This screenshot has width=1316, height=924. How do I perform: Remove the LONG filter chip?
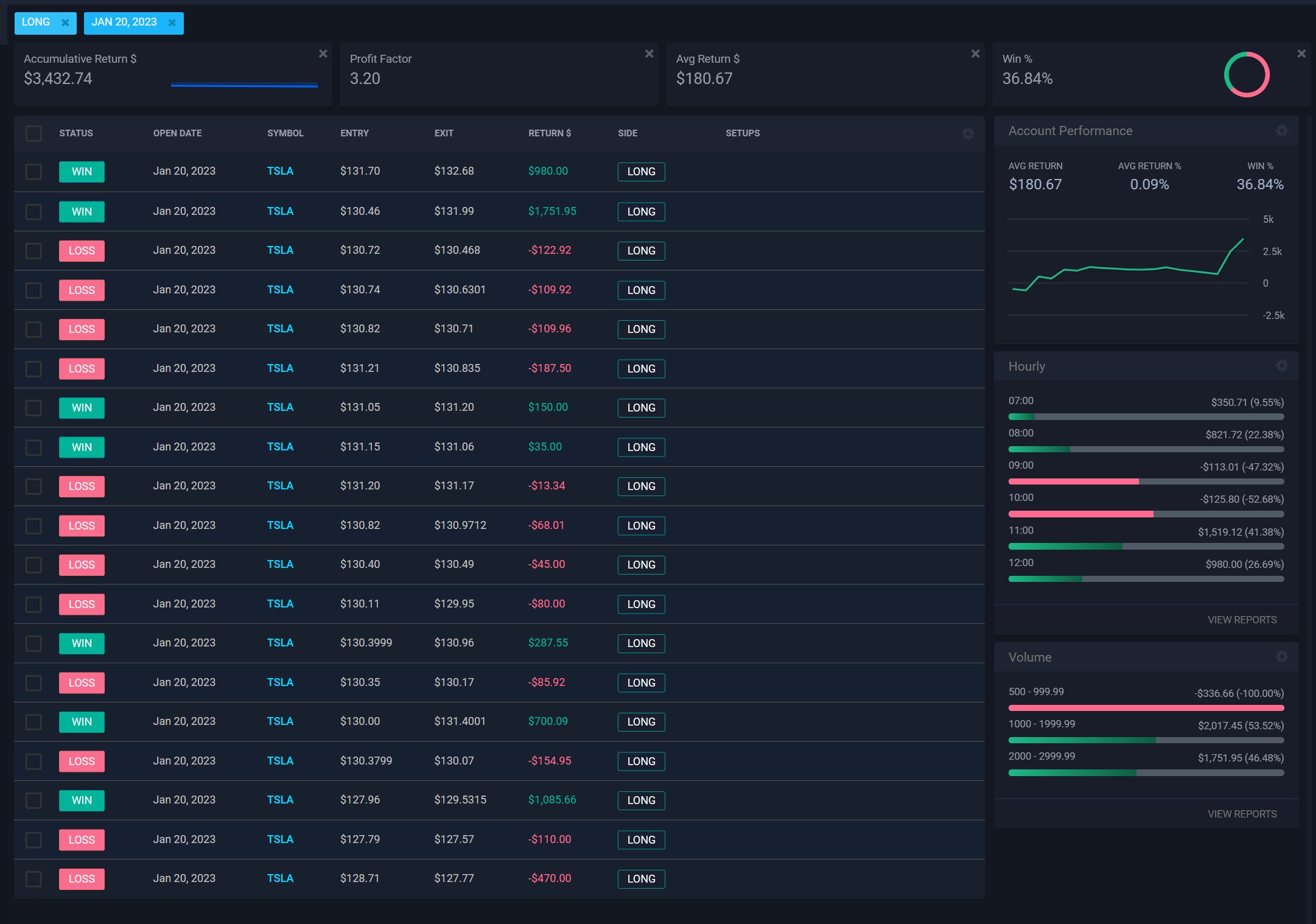click(66, 23)
